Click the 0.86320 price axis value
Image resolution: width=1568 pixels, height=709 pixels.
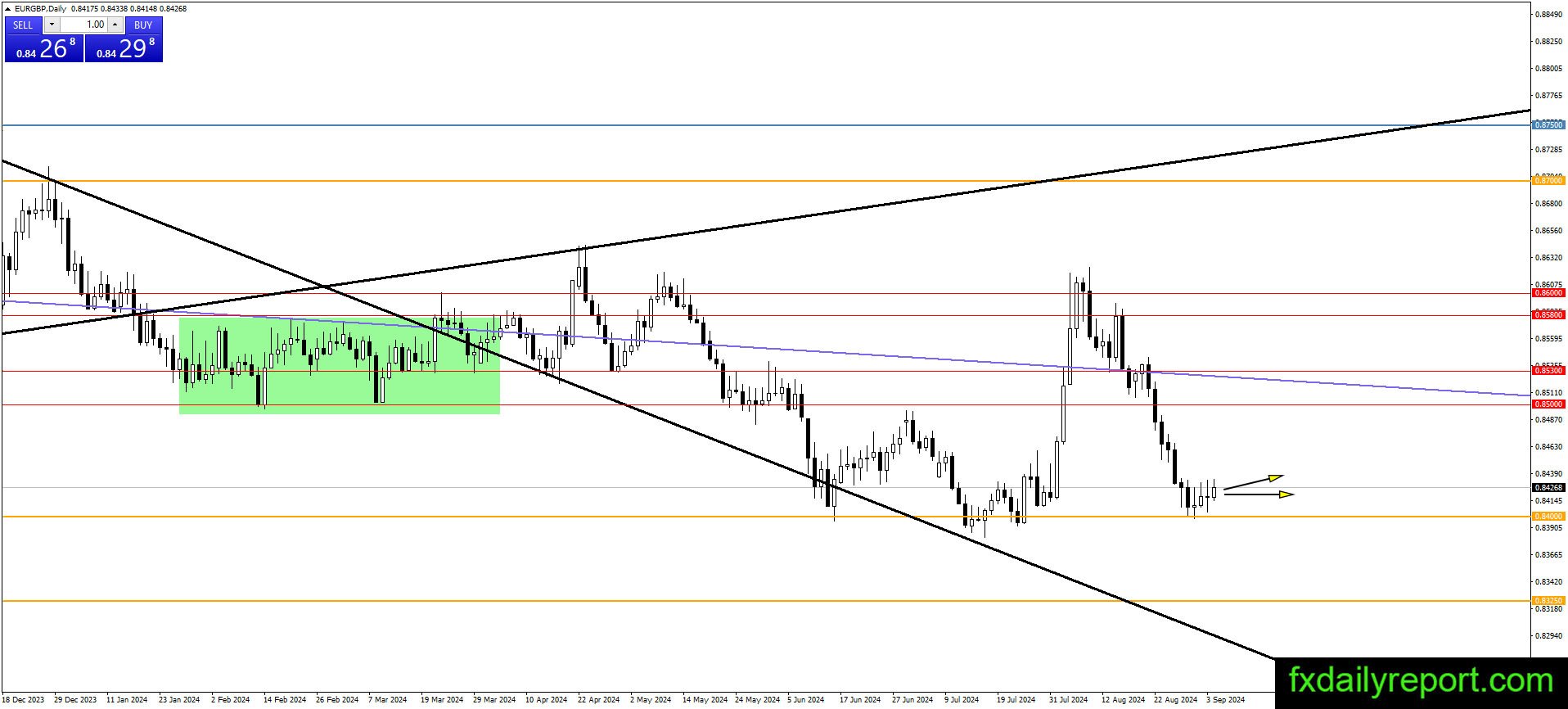tap(1548, 258)
